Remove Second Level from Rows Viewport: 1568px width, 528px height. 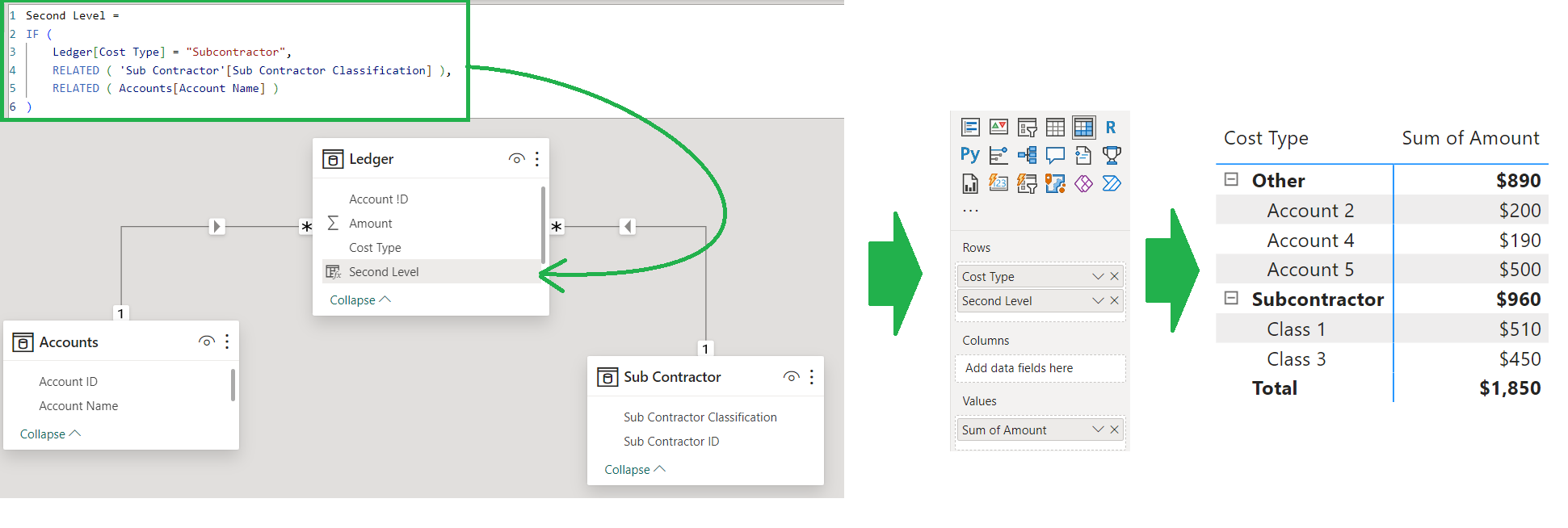[1115, 300]
